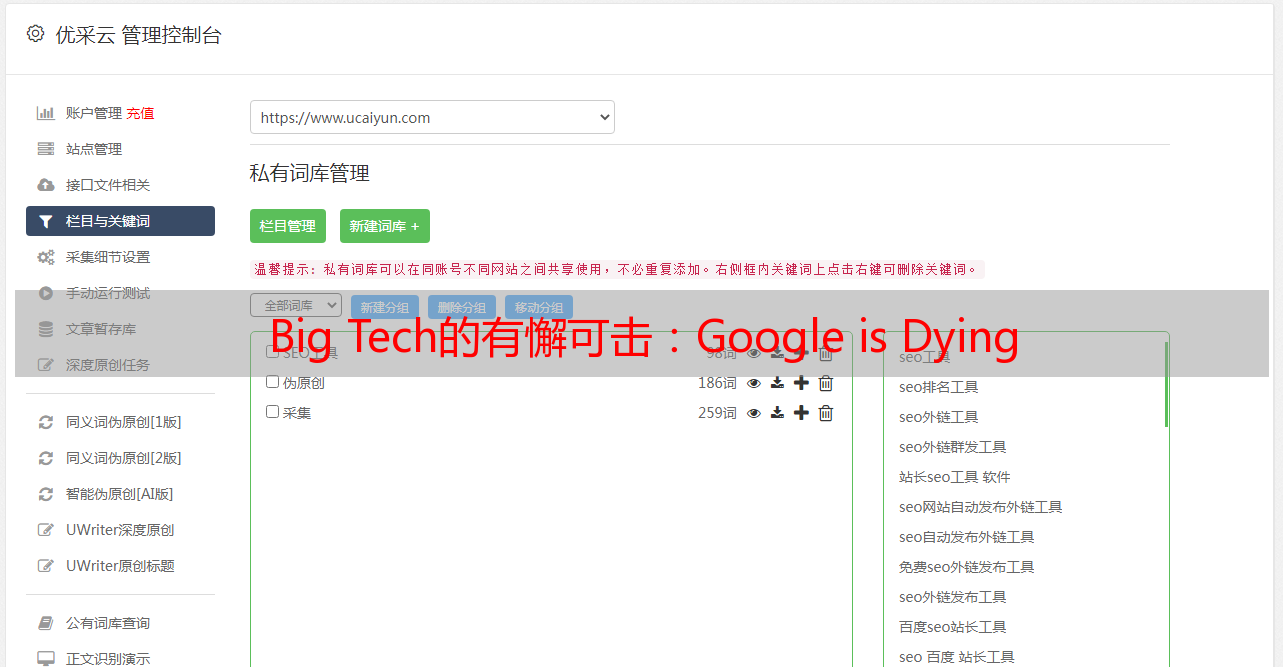The width and height of the screenshot is (1283, 667).
Task: Click the eye icon for 伪原创 library
Action: pos(754,383)
